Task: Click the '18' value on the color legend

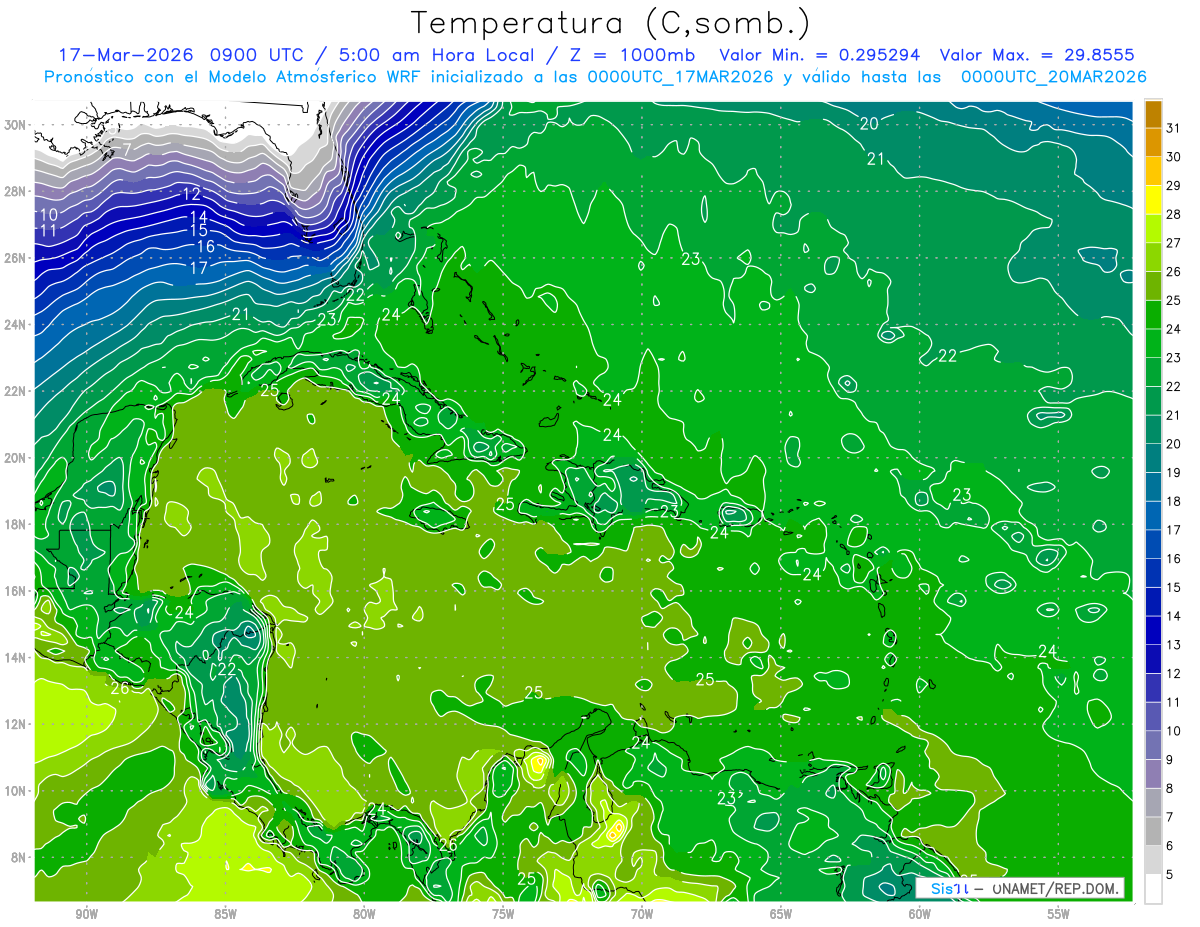Action: click(1174, 502)
